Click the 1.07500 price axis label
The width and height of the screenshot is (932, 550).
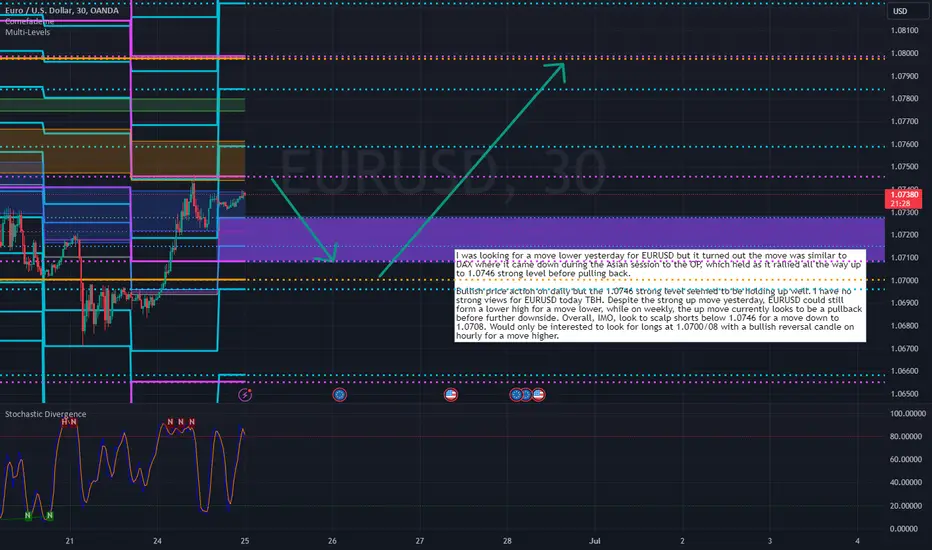tap(904, 166)
